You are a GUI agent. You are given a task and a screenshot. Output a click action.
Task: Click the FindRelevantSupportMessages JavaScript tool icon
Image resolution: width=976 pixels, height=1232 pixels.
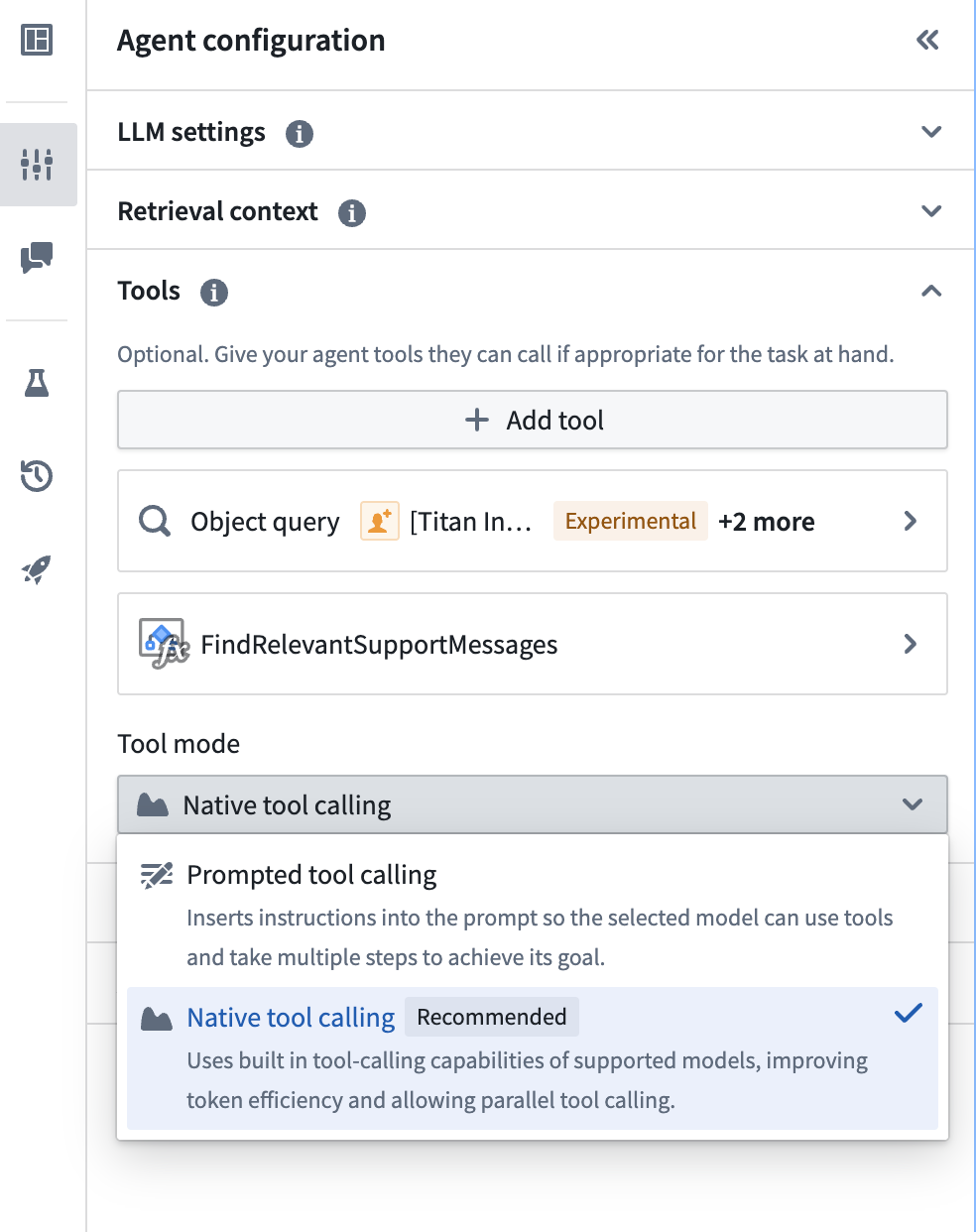click(x=162, y=644)
